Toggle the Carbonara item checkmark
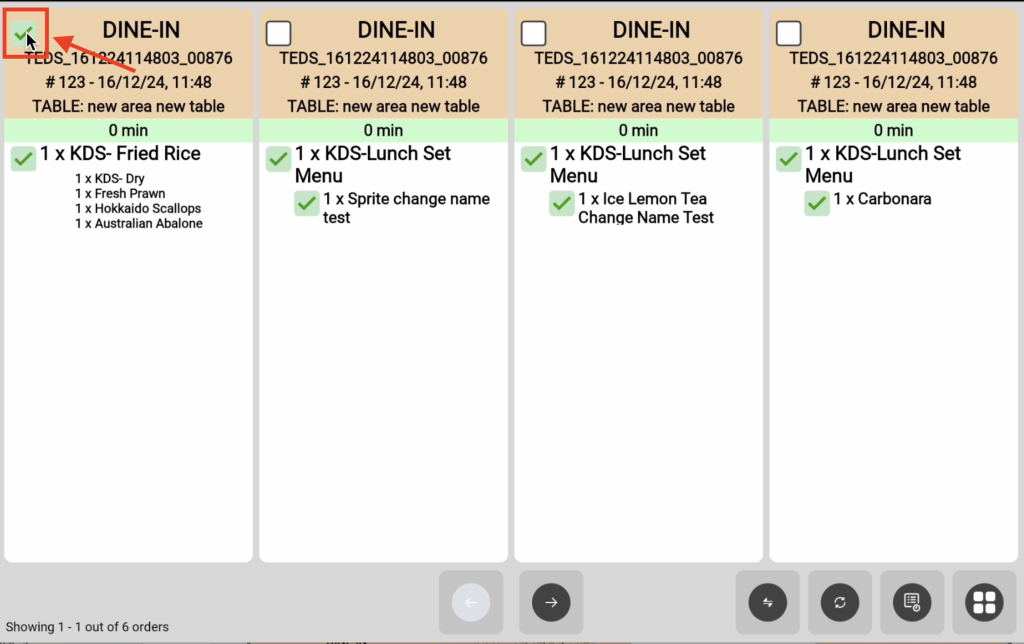The height and width of the screenshot is (644, 1024). click(816, 203)
